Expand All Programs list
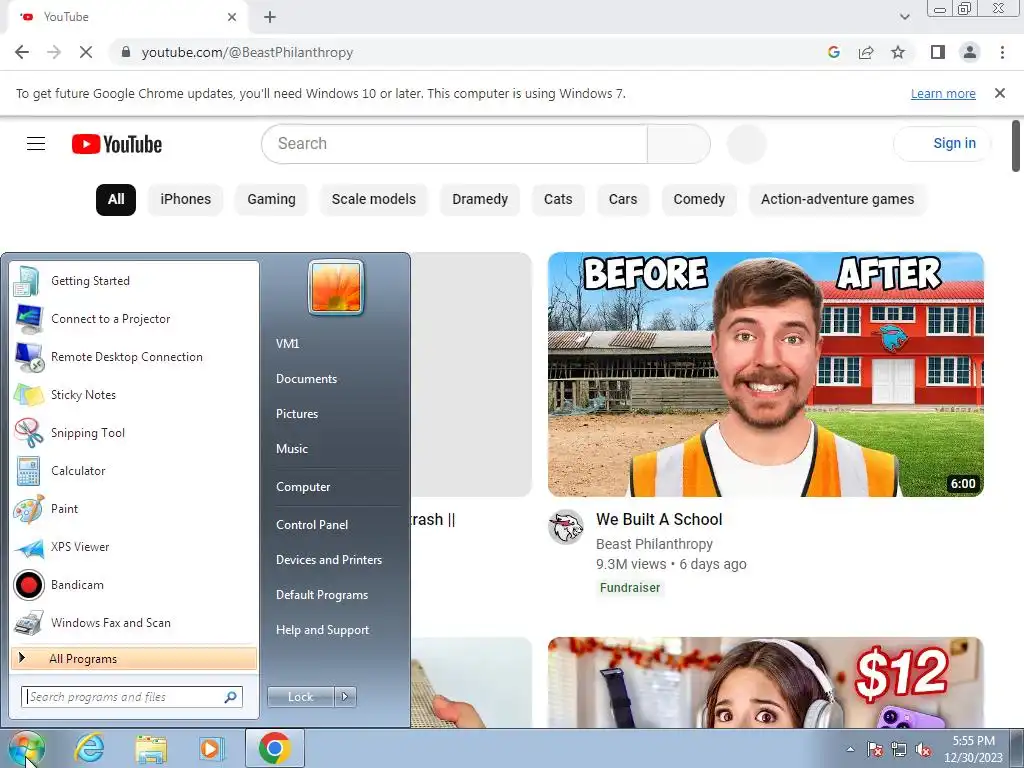The width and height of the screenshot is (1024, 768). (134, 658)
